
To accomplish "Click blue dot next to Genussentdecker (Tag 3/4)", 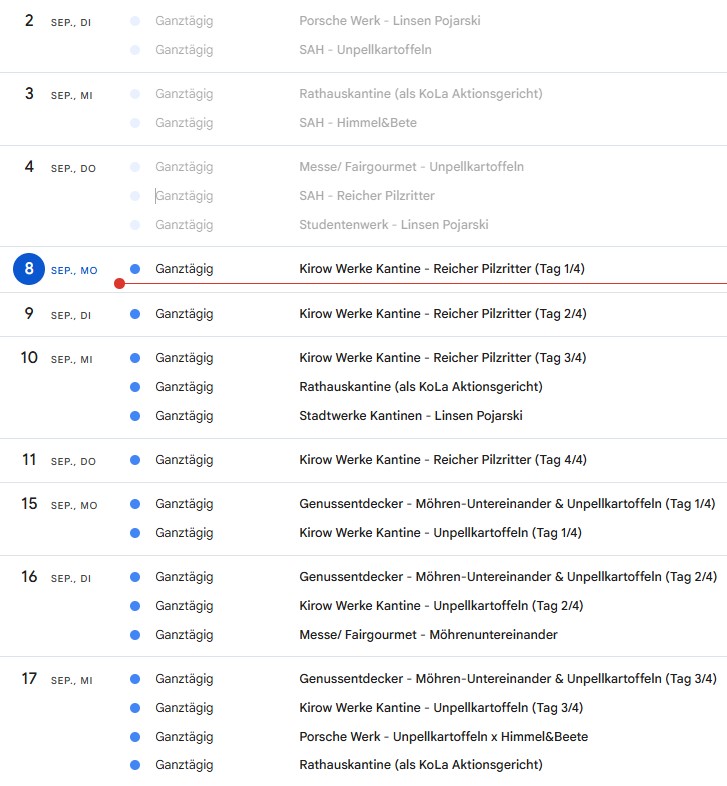I will point(135,679).
